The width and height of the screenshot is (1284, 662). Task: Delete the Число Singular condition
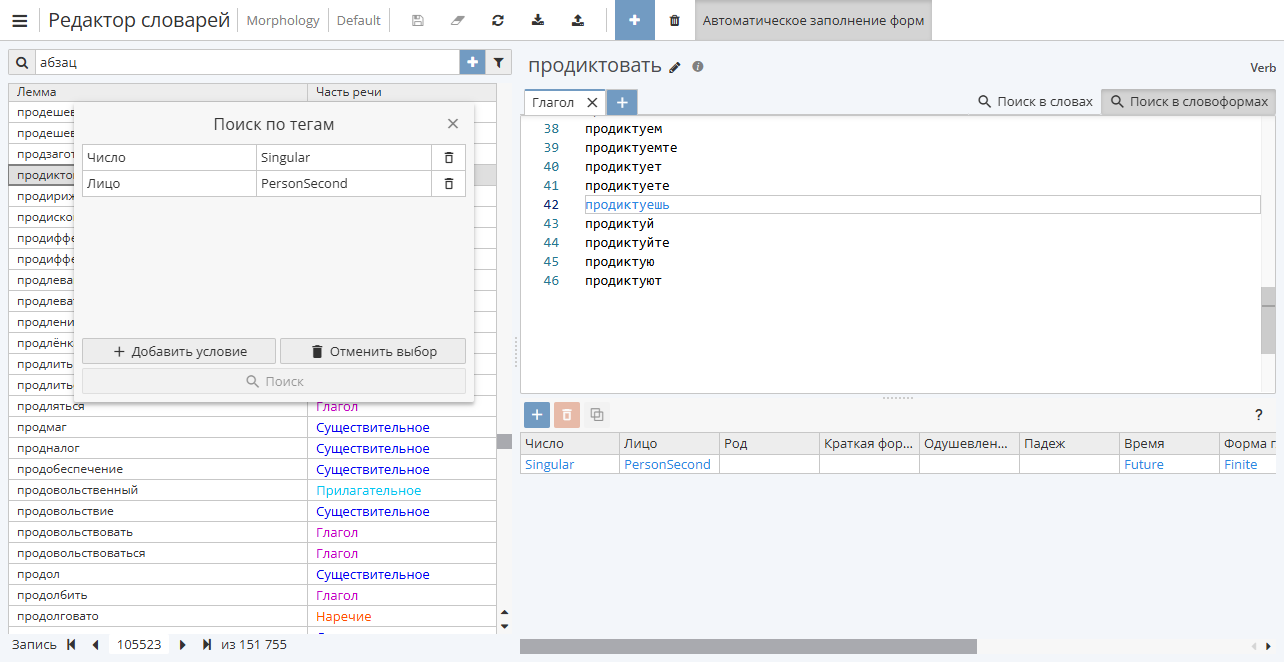(x=449, y=158)
